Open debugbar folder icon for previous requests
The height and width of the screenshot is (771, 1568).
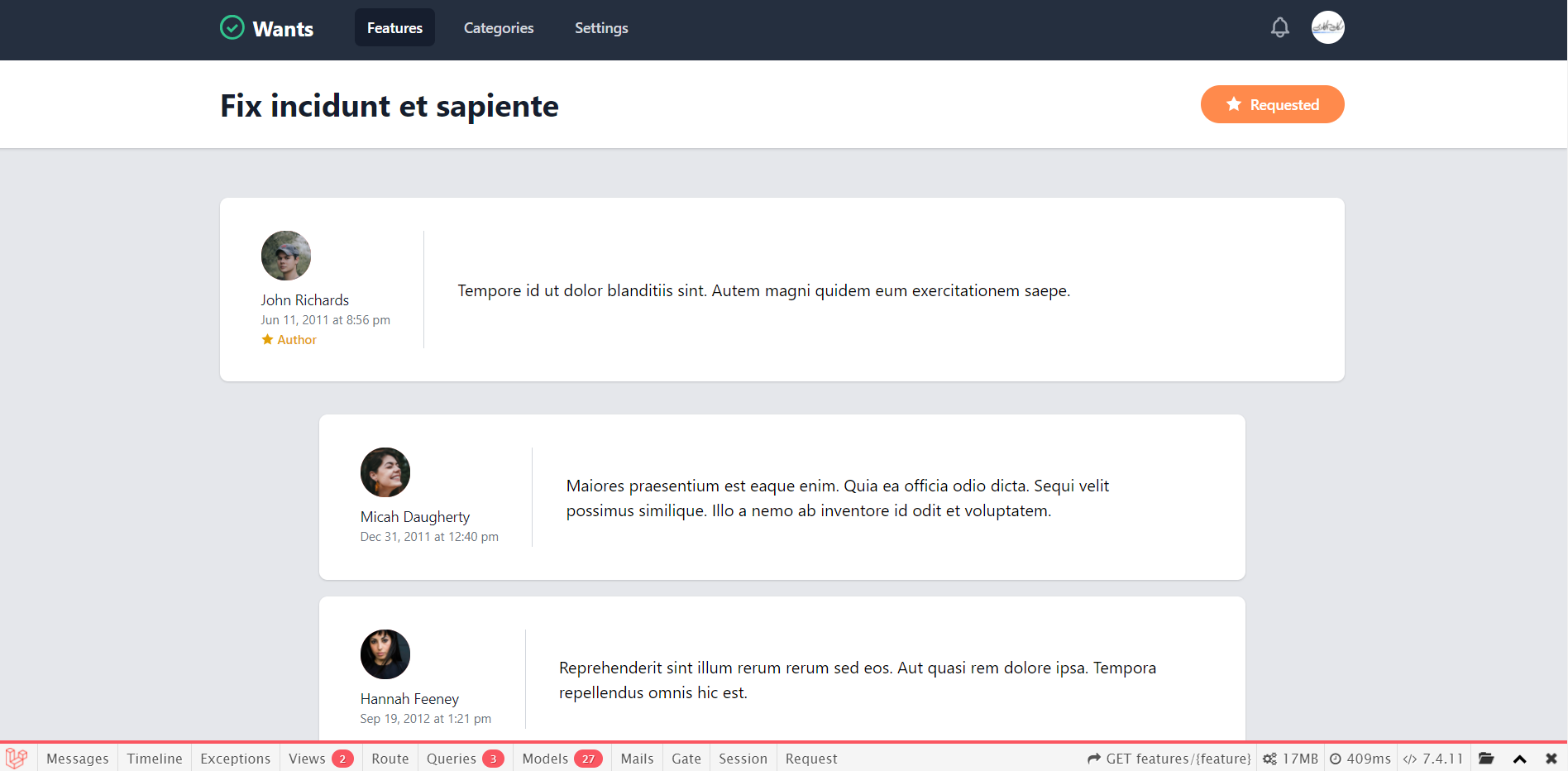pyautogui.click(x=1486, y=759)
